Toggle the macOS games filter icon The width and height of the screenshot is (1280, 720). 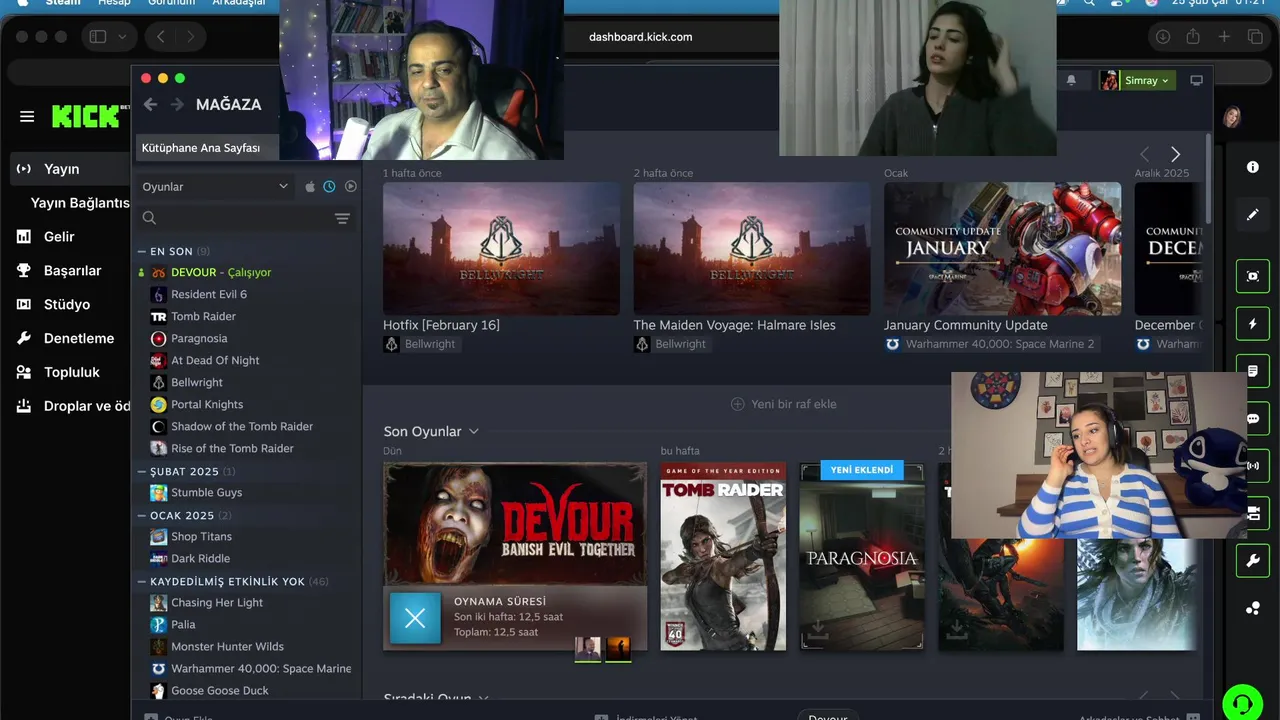310,187
